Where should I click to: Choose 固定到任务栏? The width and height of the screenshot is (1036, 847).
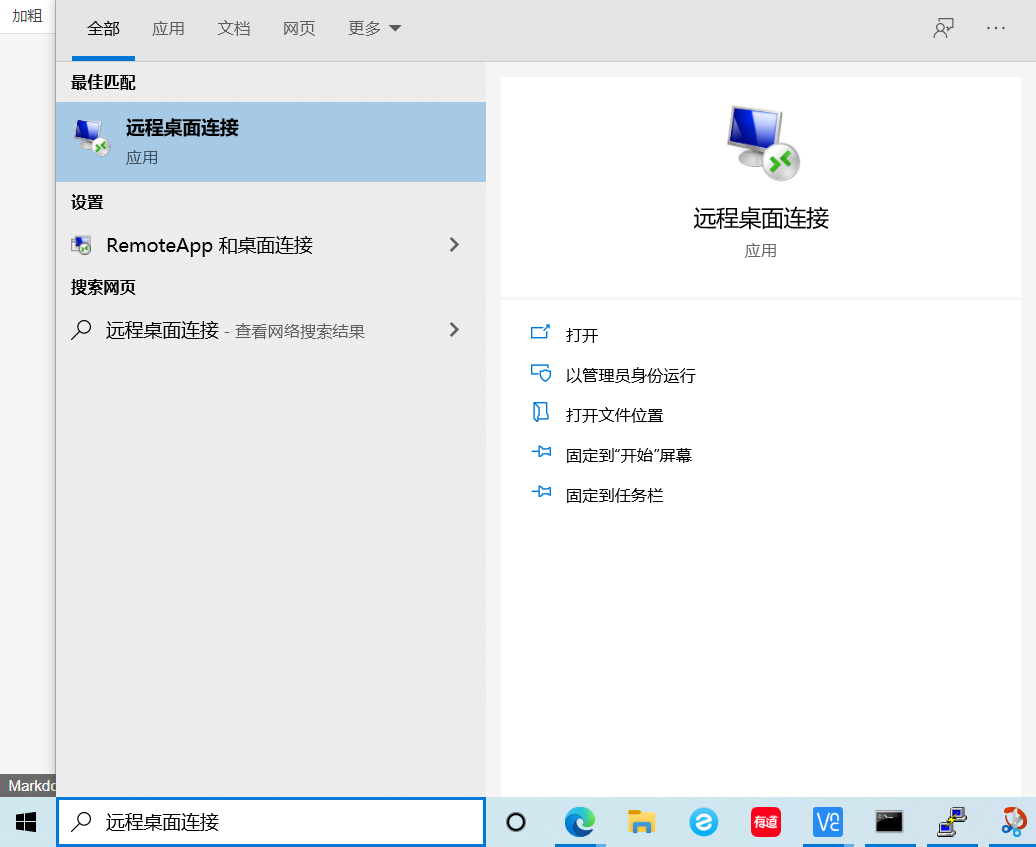click(614, 496)
